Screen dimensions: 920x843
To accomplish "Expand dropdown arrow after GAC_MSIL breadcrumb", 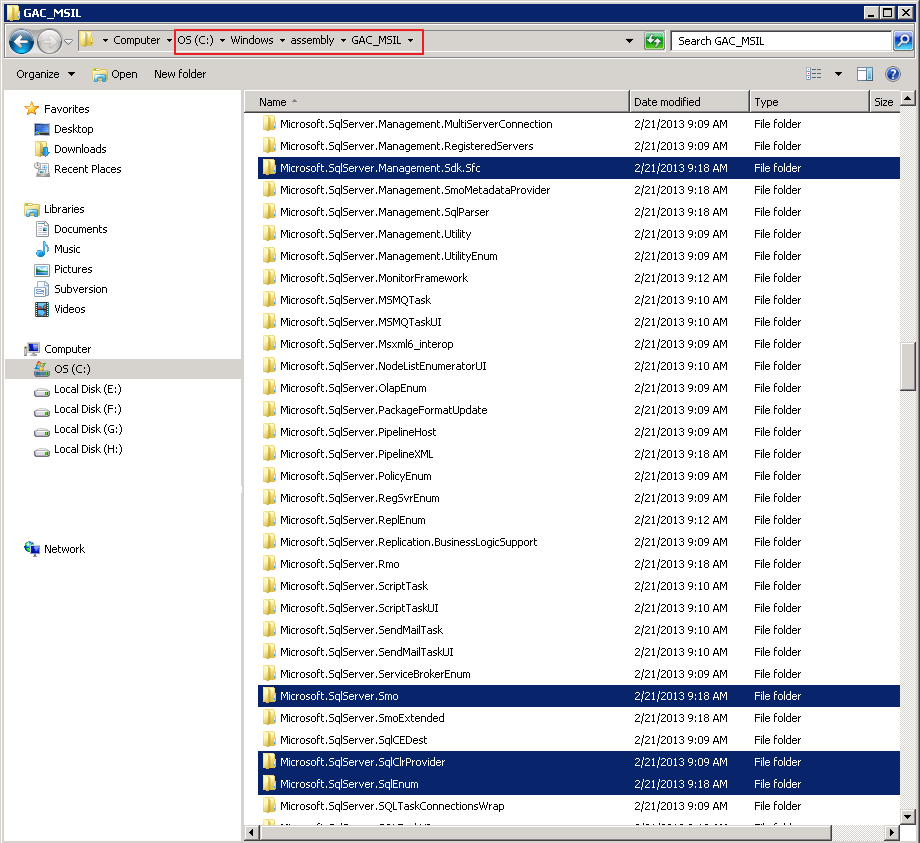I will click(410, 40).
